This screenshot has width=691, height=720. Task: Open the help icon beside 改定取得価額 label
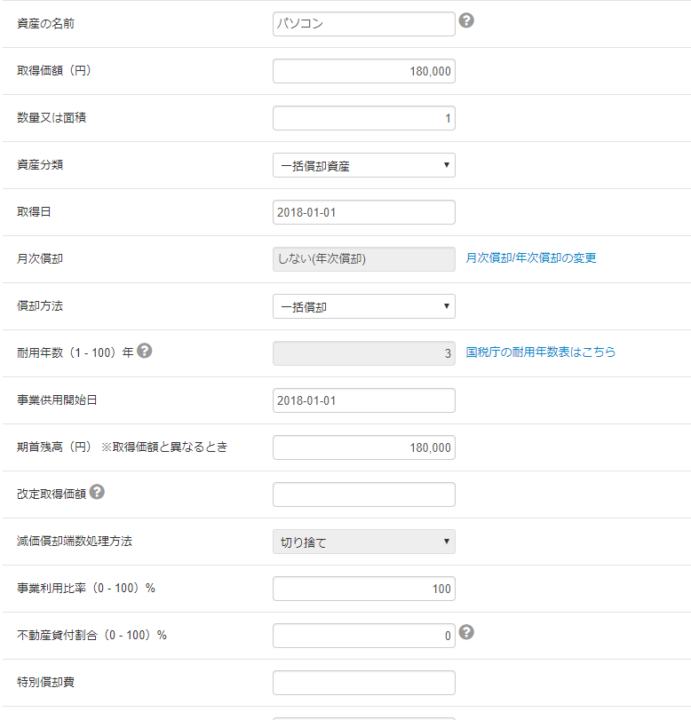click(97, 492)
